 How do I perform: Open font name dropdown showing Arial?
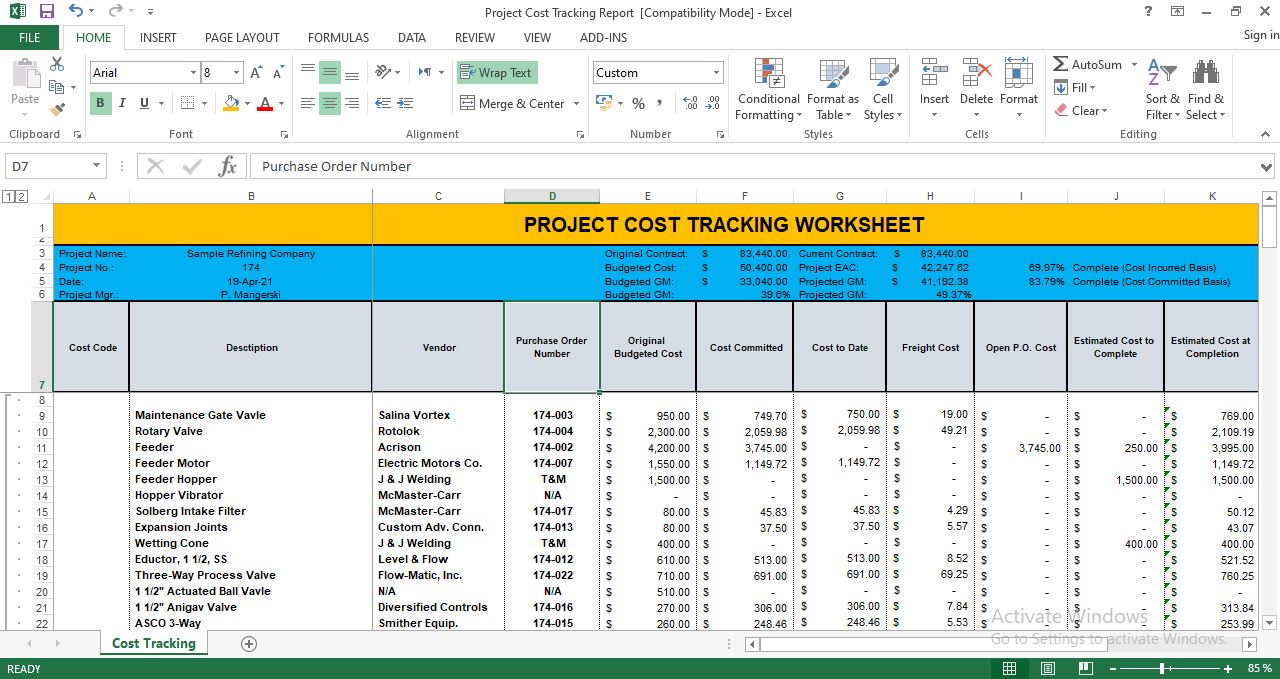tap(193, 73)
